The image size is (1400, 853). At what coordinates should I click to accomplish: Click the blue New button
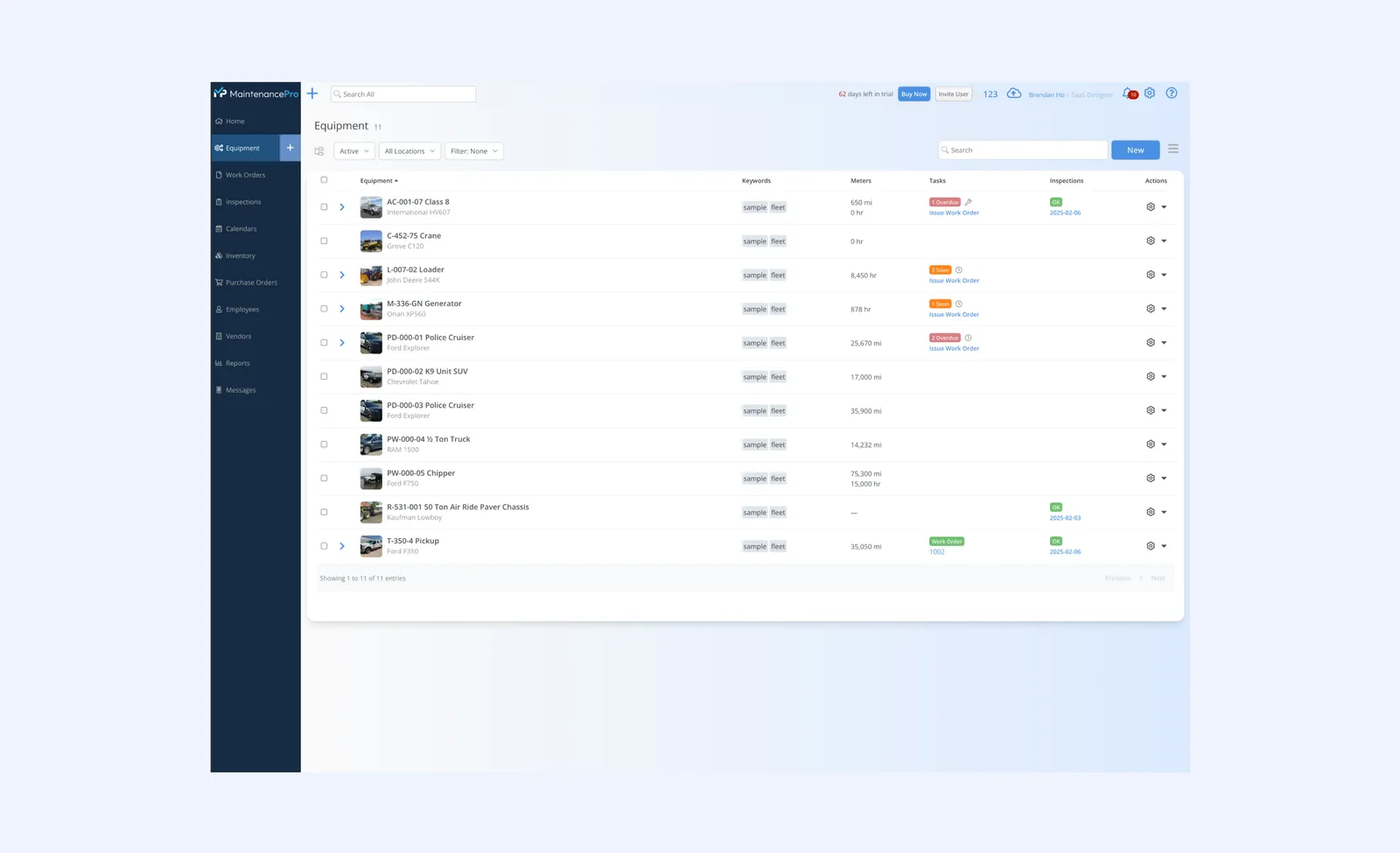click(1136, 150)
